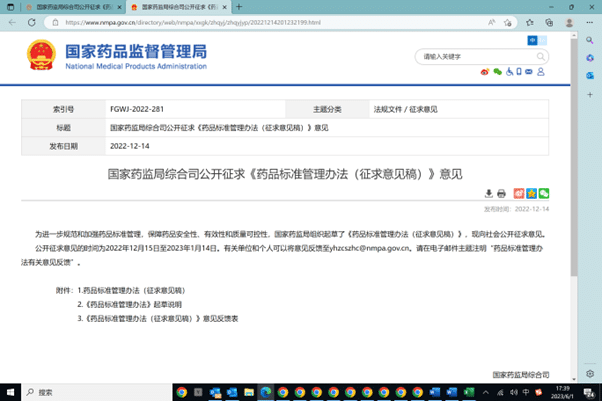Open the mobile phone version icon

(519, 72)
